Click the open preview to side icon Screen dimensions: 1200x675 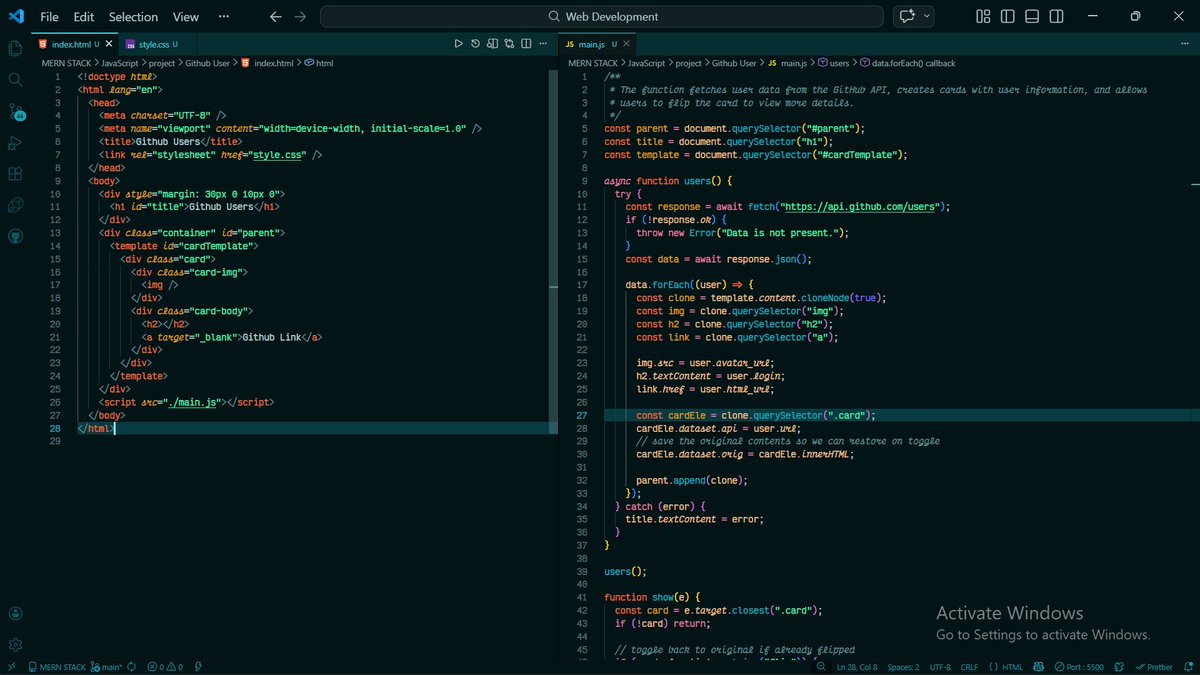click(x=492, y=44)
